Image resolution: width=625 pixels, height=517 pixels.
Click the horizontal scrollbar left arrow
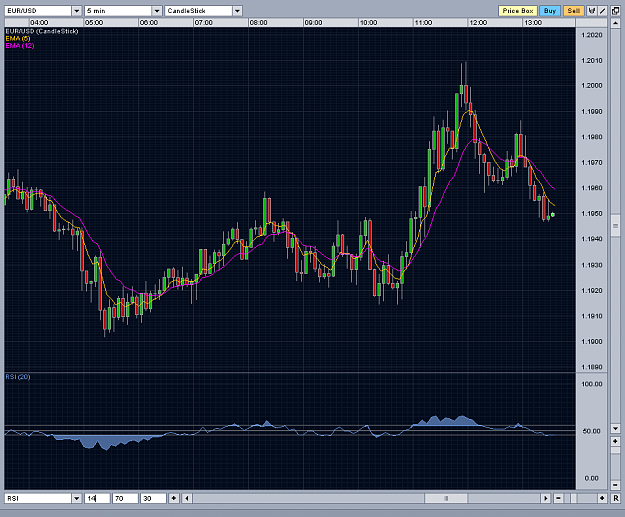tap(187, 498)
